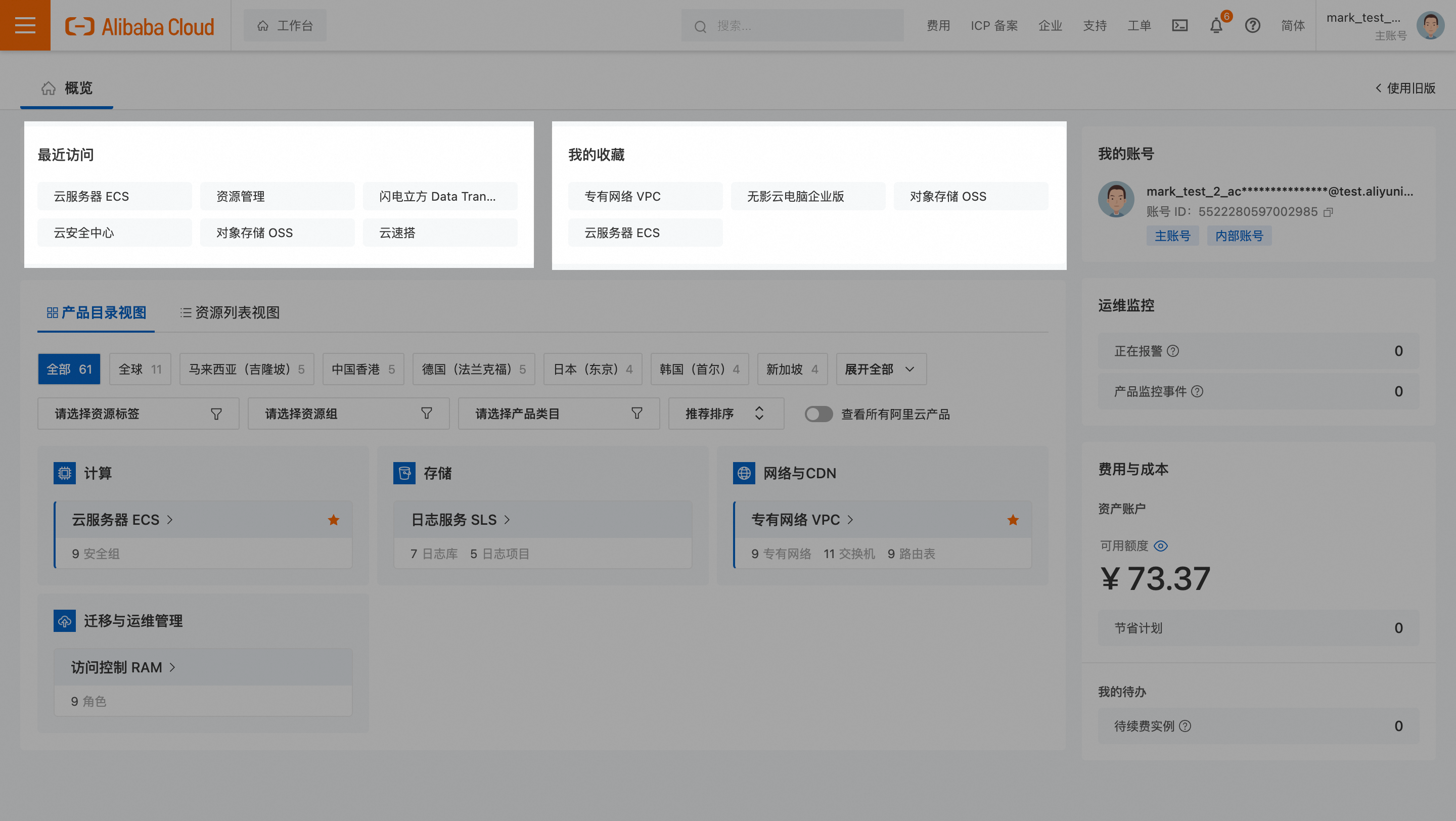The height and width of the screenshot is (821, 1456).
Task: Filter by 日本（东京）region
Action: coord(593,369)
